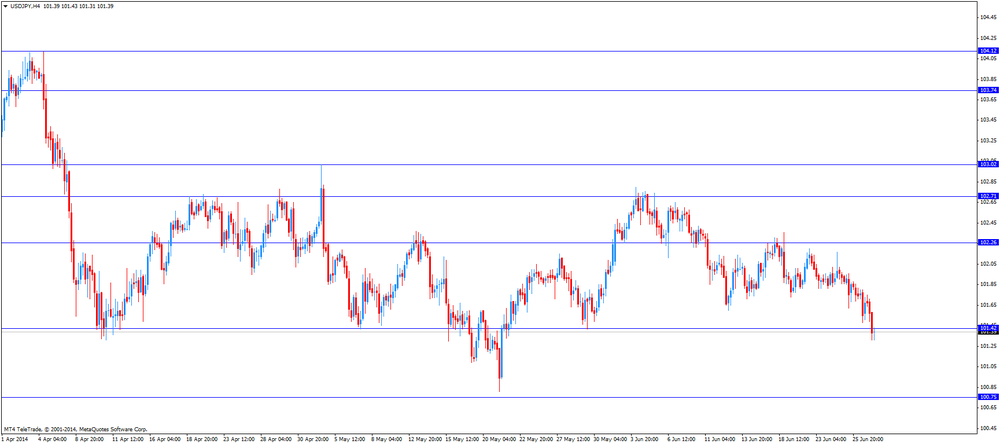Click 104.45 on the price scale
This screenshot has height=444, width=1000.
click(x=989, y=18)
